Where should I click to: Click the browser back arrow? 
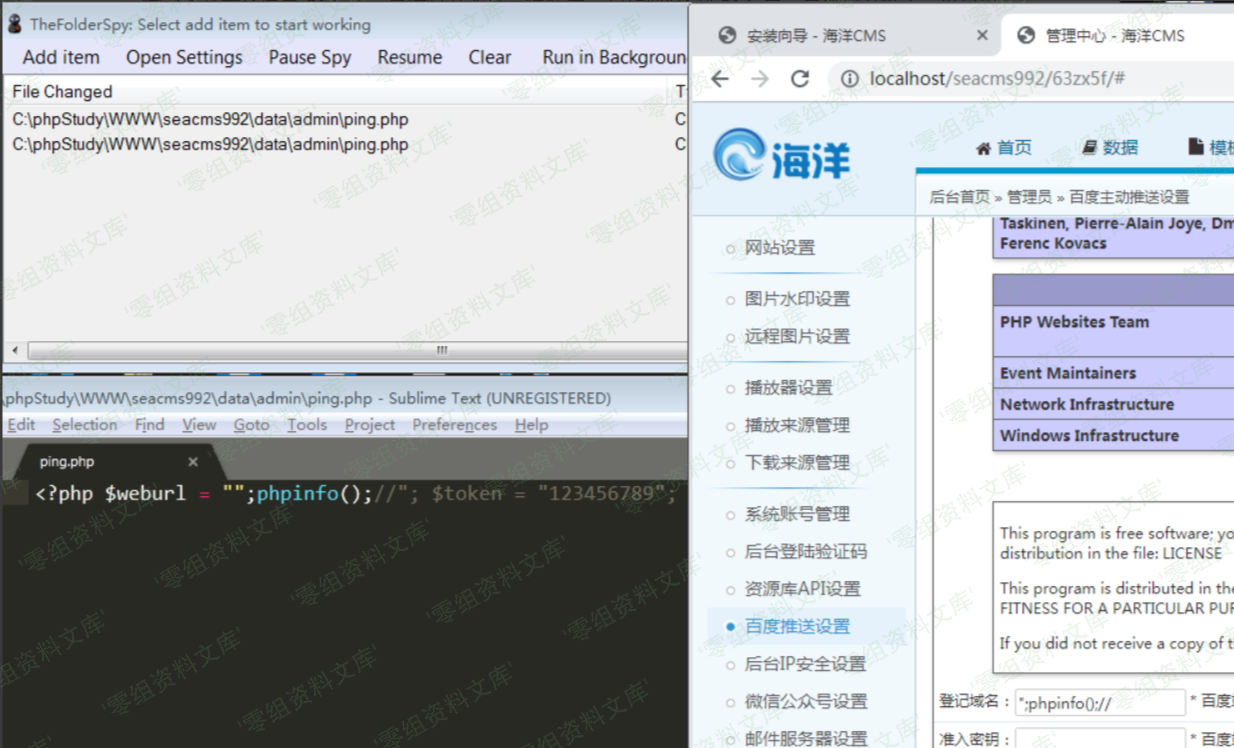[720, 79]
